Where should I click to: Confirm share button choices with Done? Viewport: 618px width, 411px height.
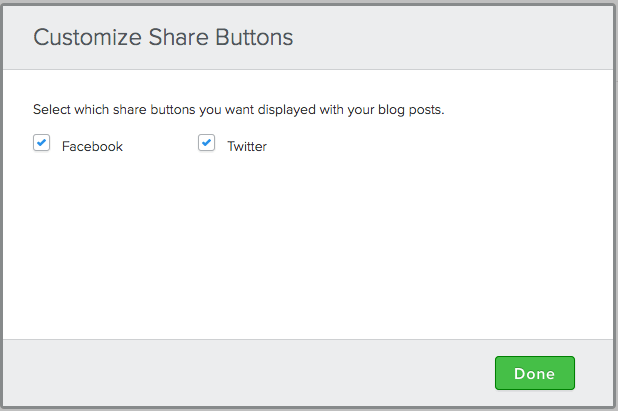(535, 373)
